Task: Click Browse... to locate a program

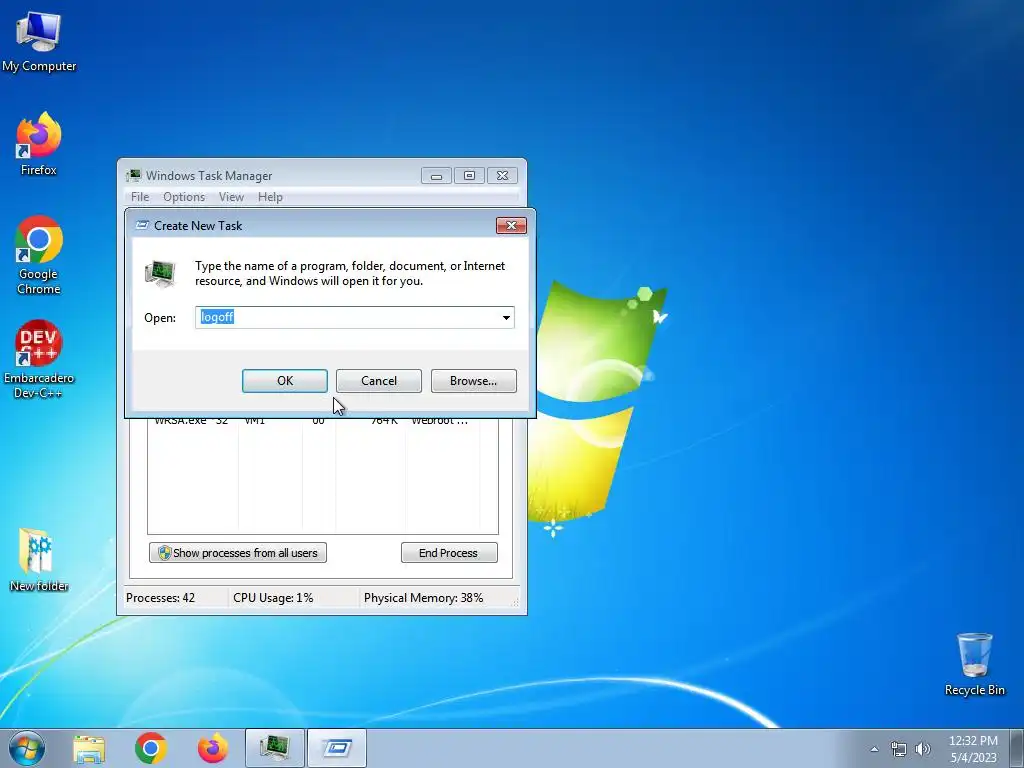Action: coord(473,381)
